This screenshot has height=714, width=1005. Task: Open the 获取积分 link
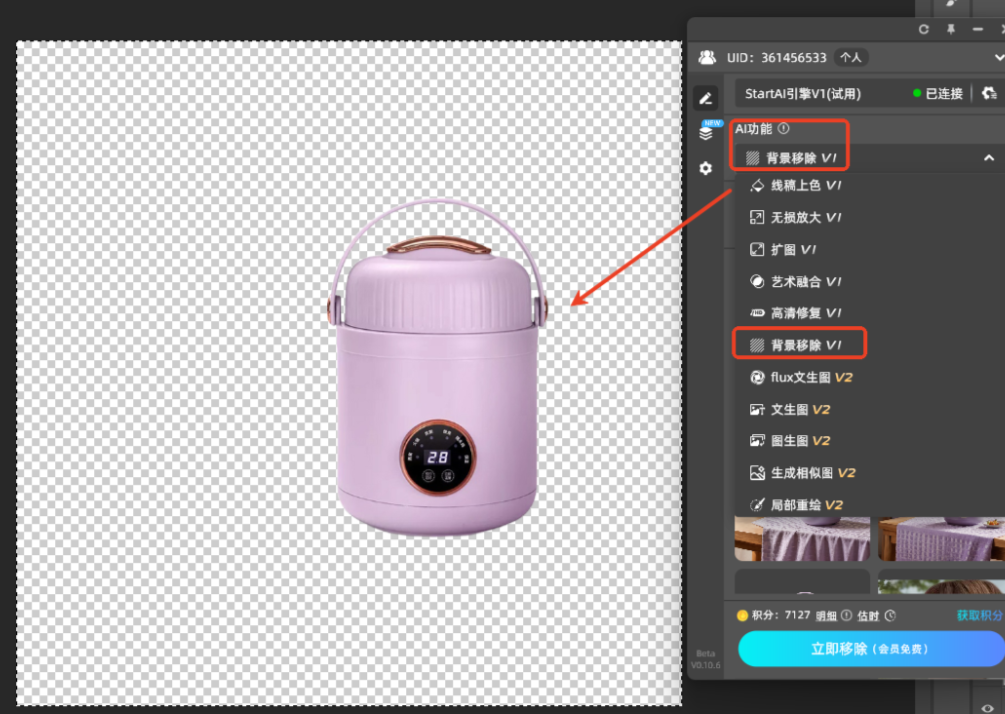click(x=979, y=615)
